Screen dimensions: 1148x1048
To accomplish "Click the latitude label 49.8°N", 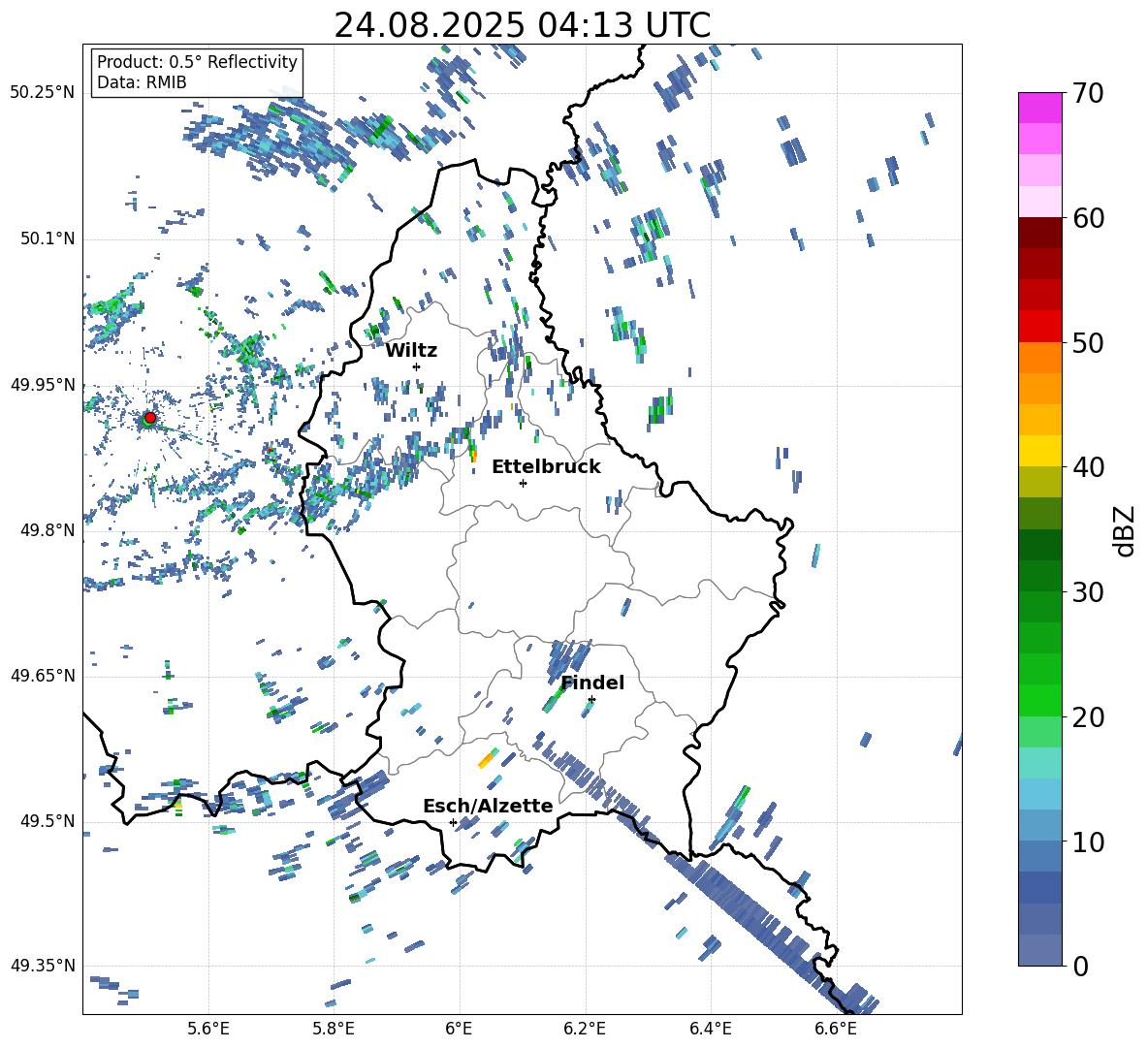I will tap(47, 530).
